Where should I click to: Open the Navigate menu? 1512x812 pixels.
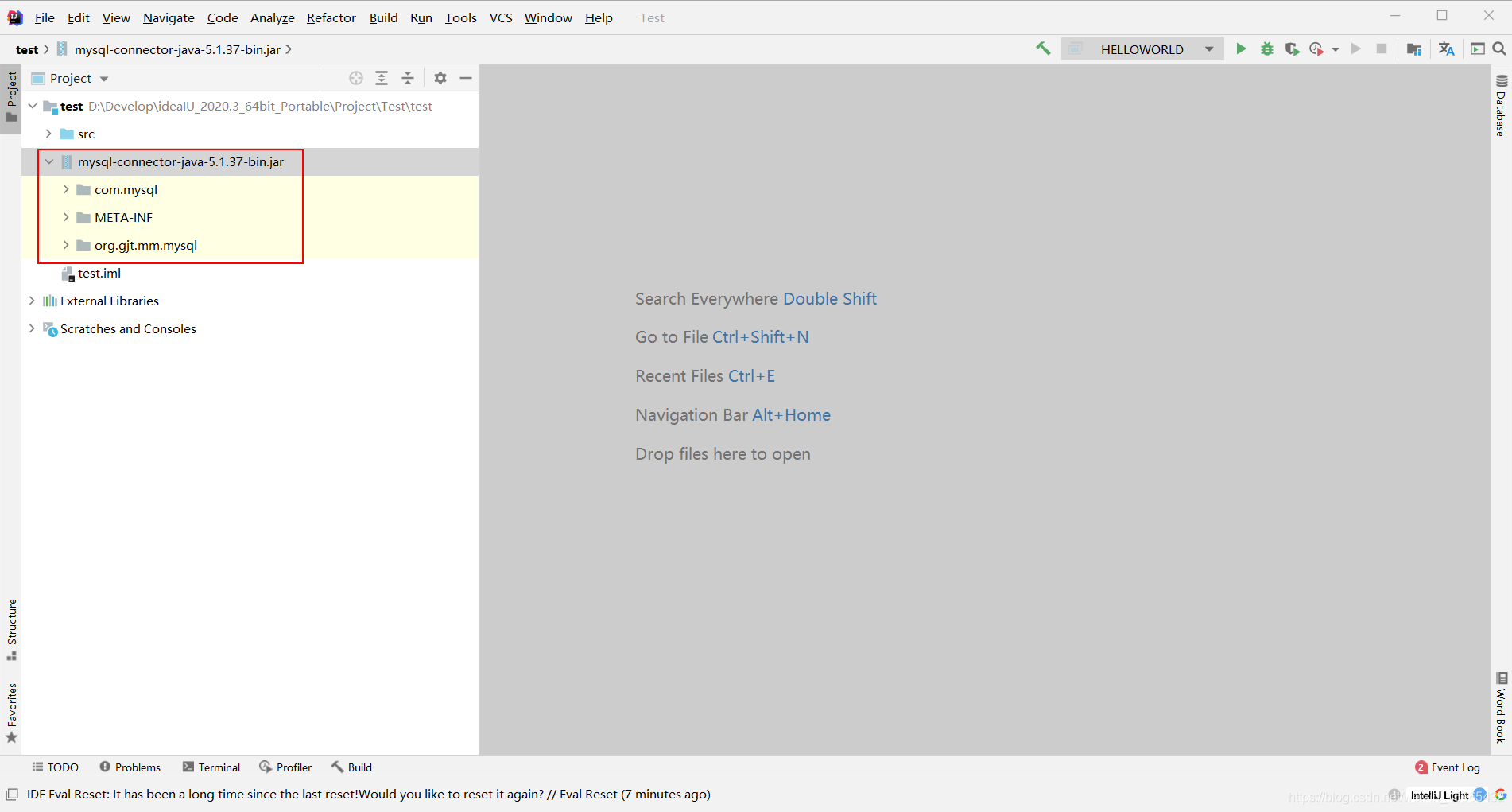(169, 17)
